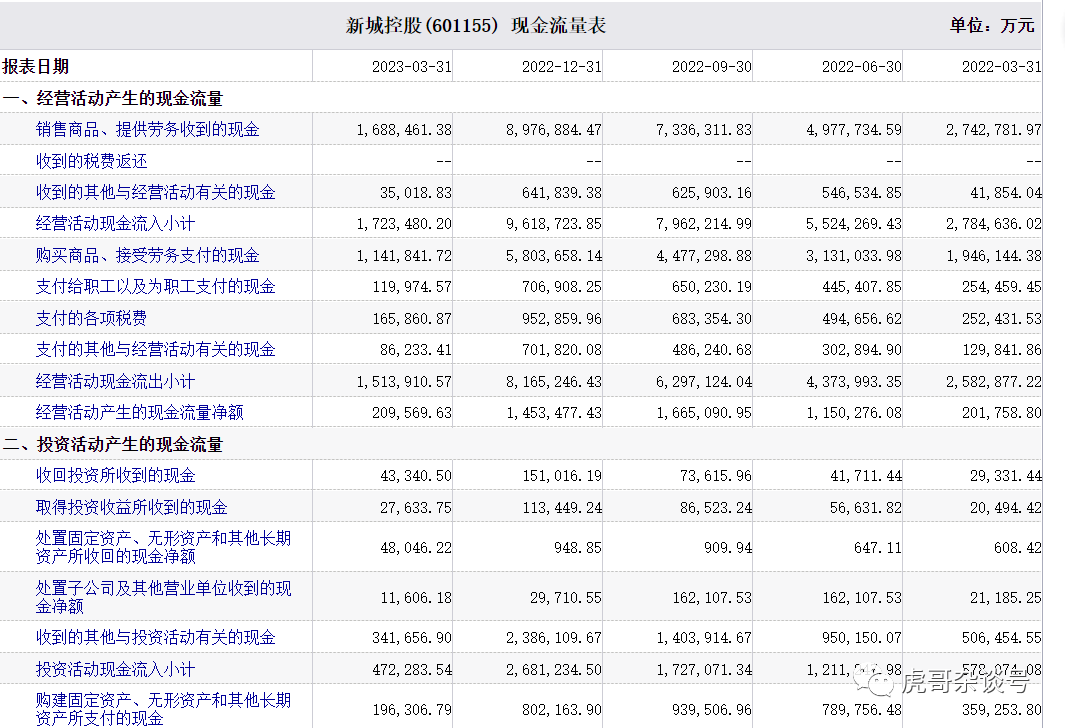1065x728 pixels.
Task: Open 购建固定资产、无形资产 所支付的现金 link
Action: (163, 709)
